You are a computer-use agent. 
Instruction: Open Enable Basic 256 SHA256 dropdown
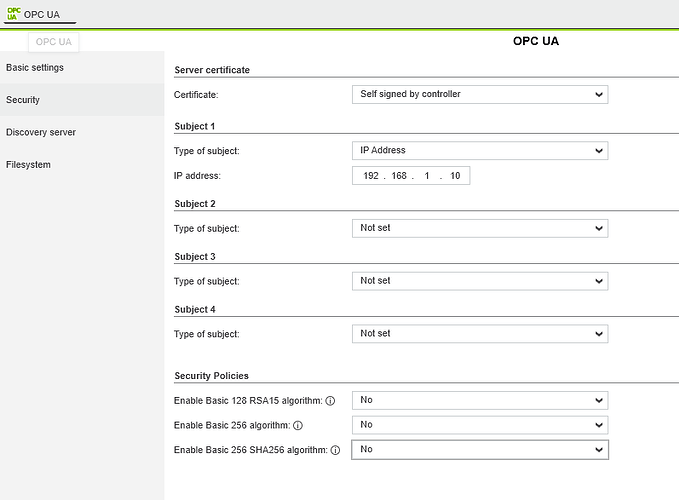pyautogui.click(x=480, y=450)
